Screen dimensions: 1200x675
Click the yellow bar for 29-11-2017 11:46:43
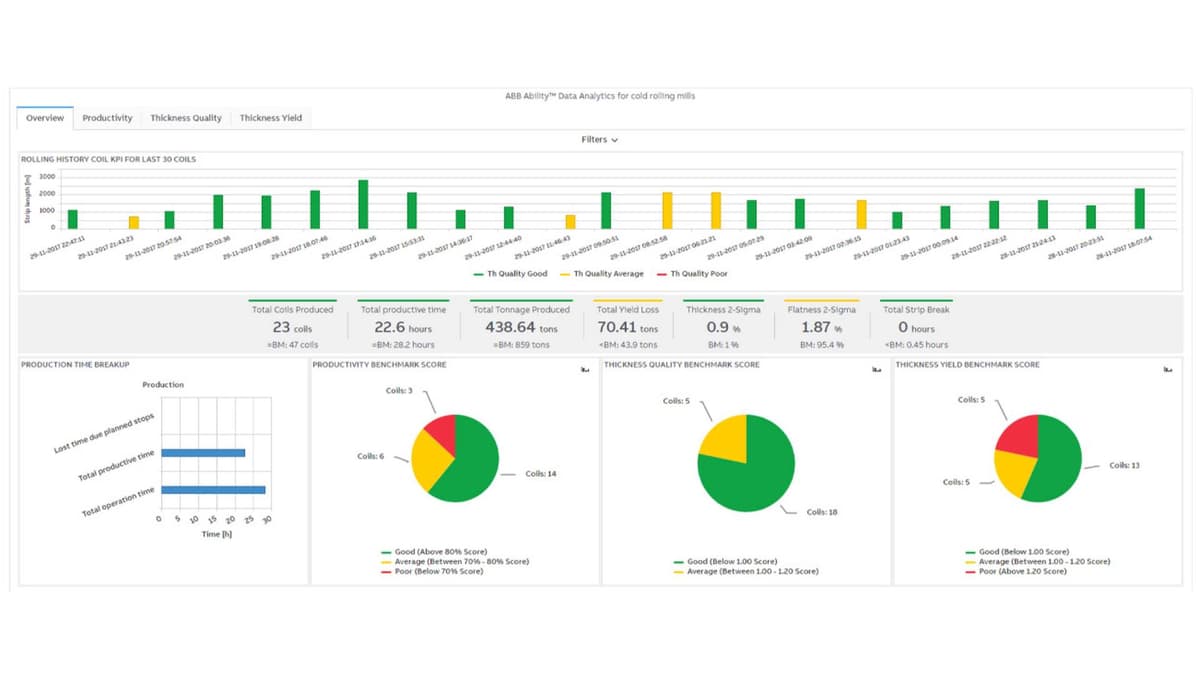tap(570, 222)
